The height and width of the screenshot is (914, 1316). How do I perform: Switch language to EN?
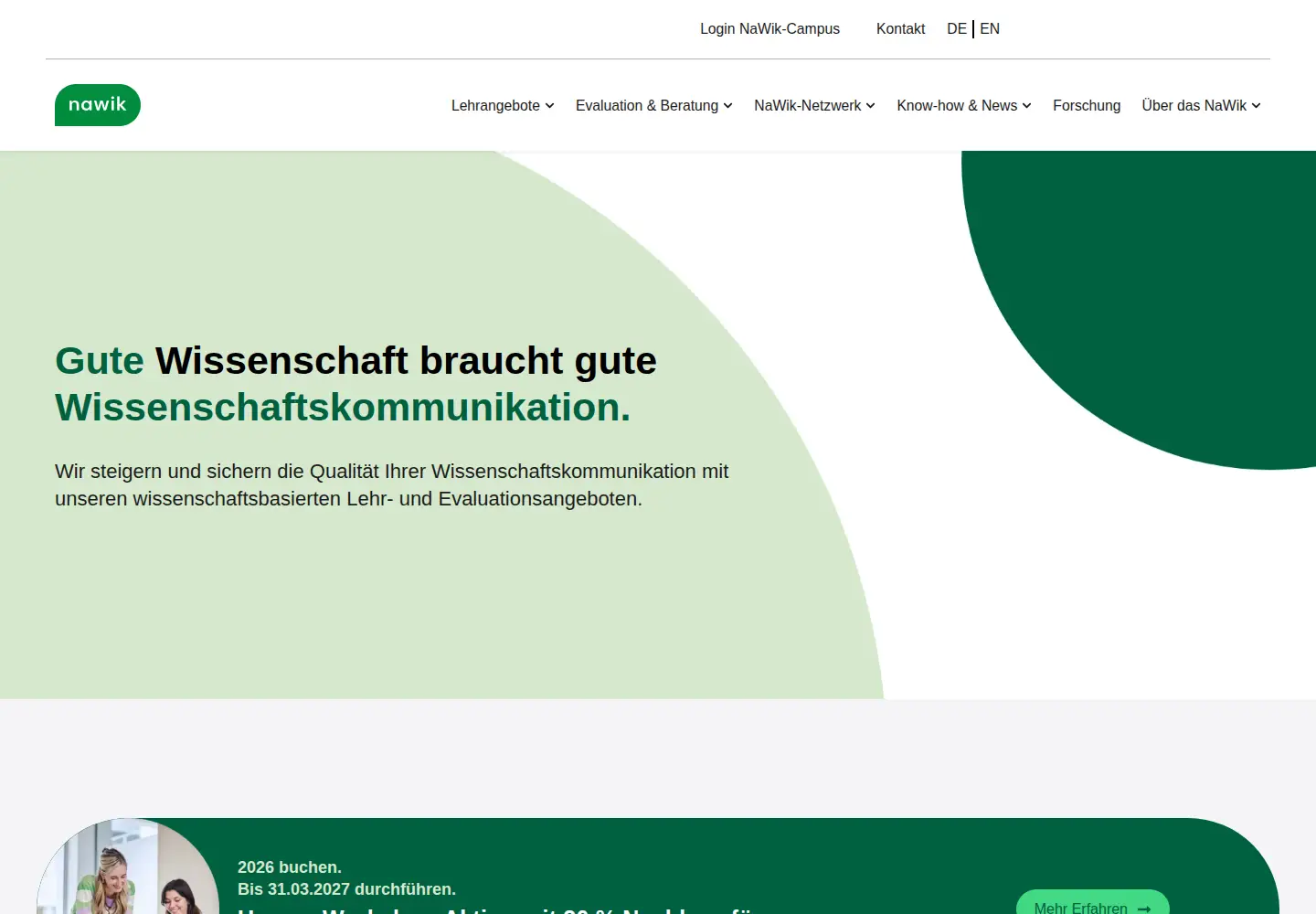[x=990, y=29]
